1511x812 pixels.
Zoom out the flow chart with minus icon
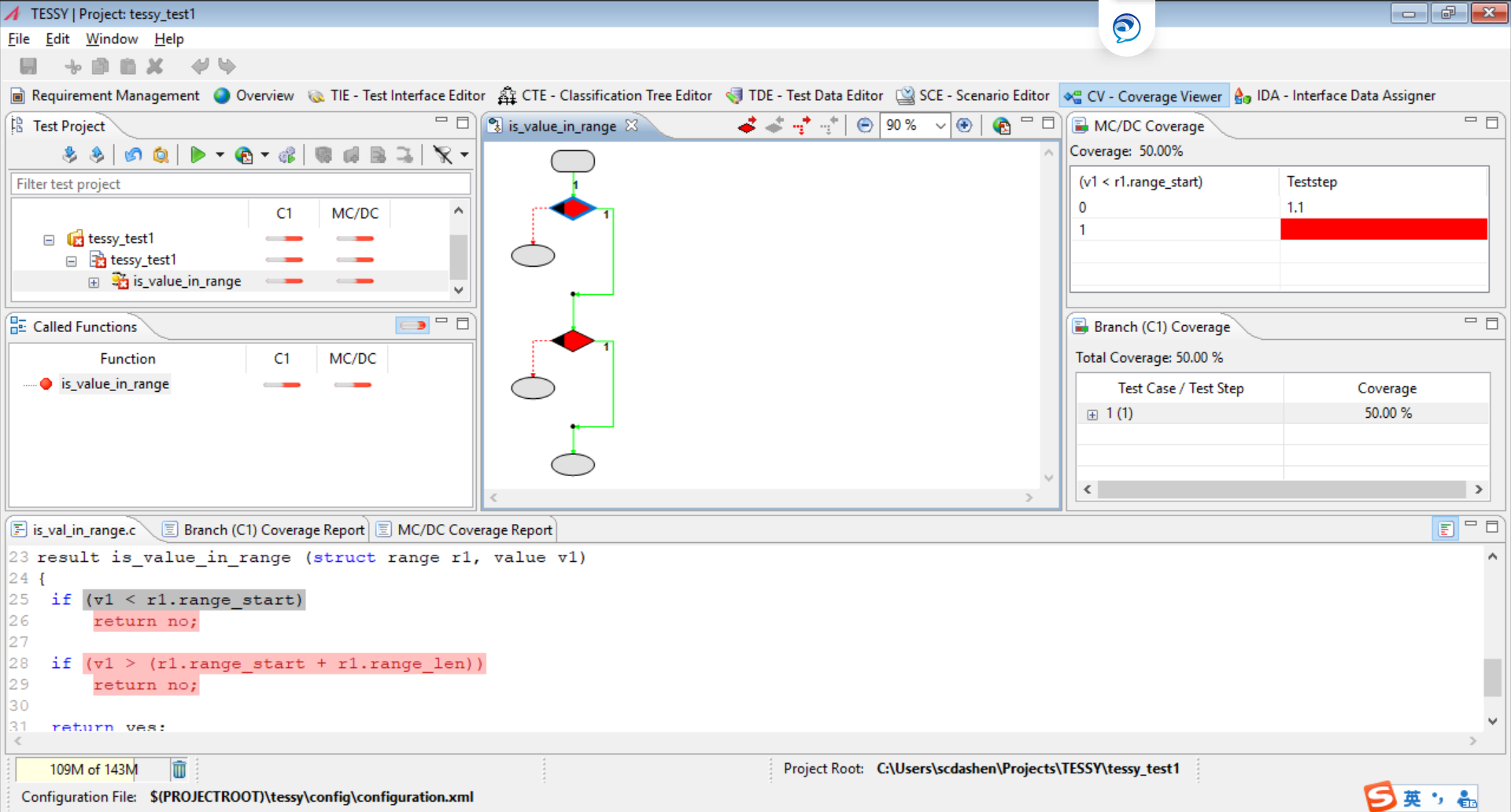pyautogui.click(x=865, y=125)
